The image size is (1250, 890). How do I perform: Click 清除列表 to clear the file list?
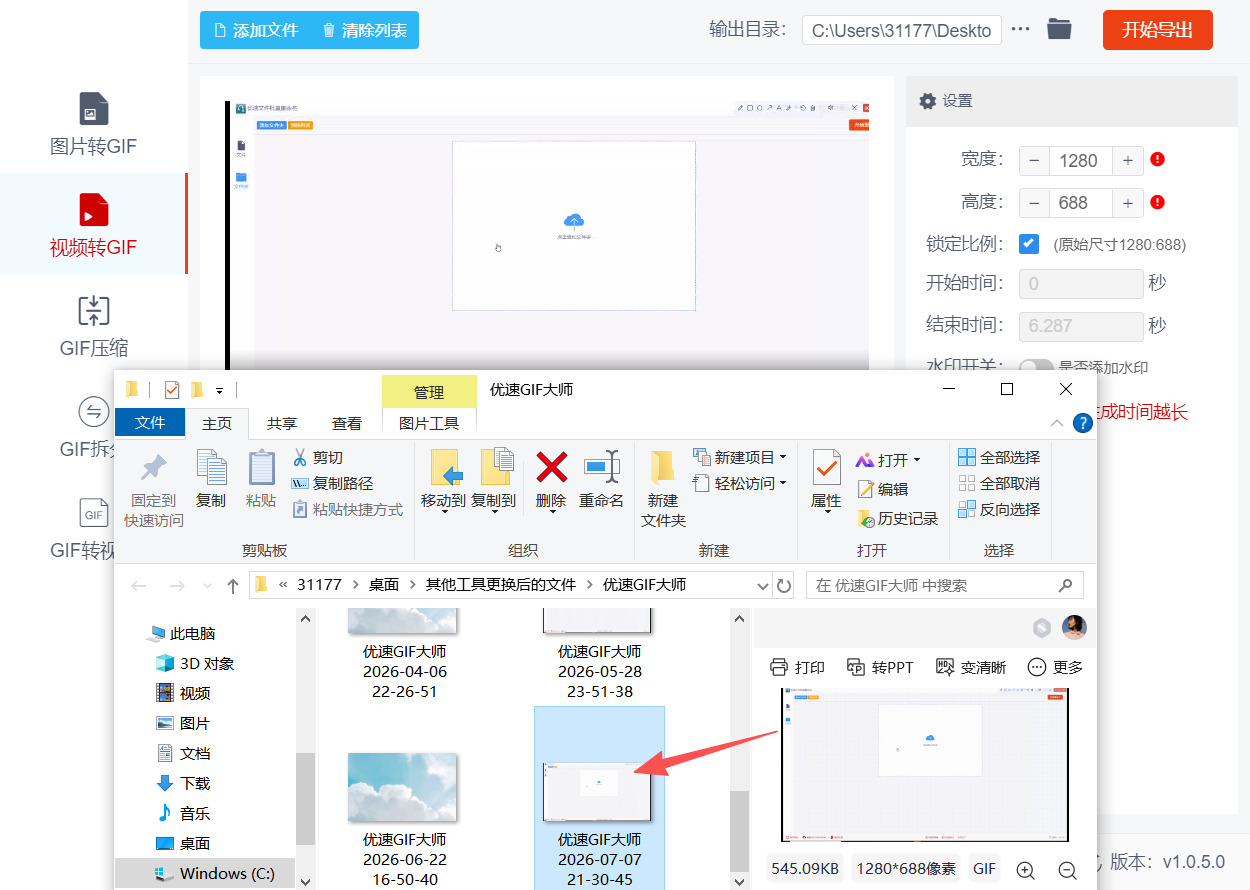click(x=364, y=30)
